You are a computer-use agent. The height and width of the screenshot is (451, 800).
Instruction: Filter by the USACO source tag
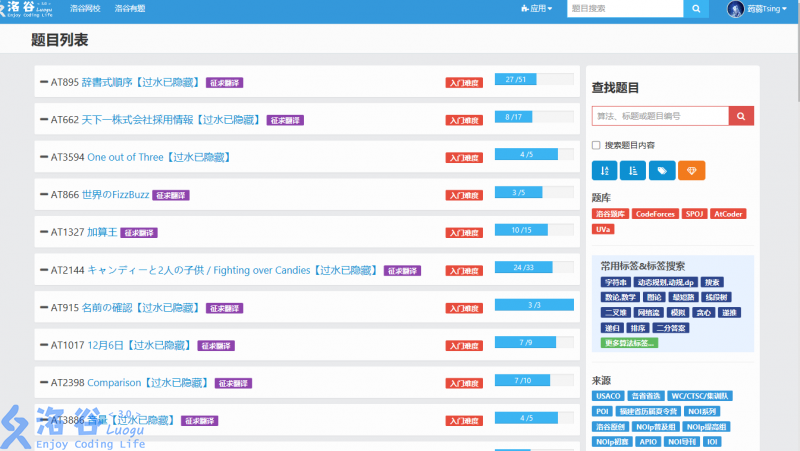coord(610,396)
